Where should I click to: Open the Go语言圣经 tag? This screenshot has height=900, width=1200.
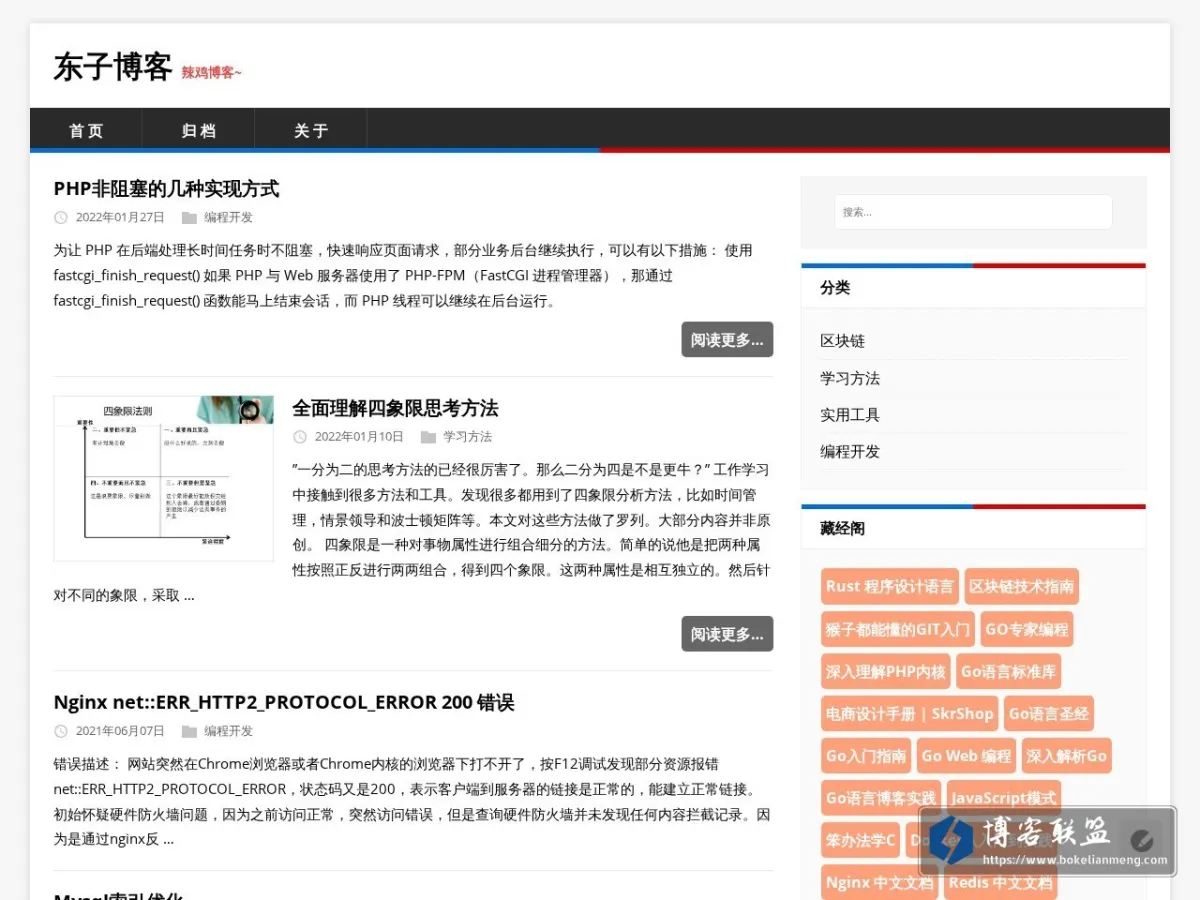pyautogui.click(x=1048, y=714)
